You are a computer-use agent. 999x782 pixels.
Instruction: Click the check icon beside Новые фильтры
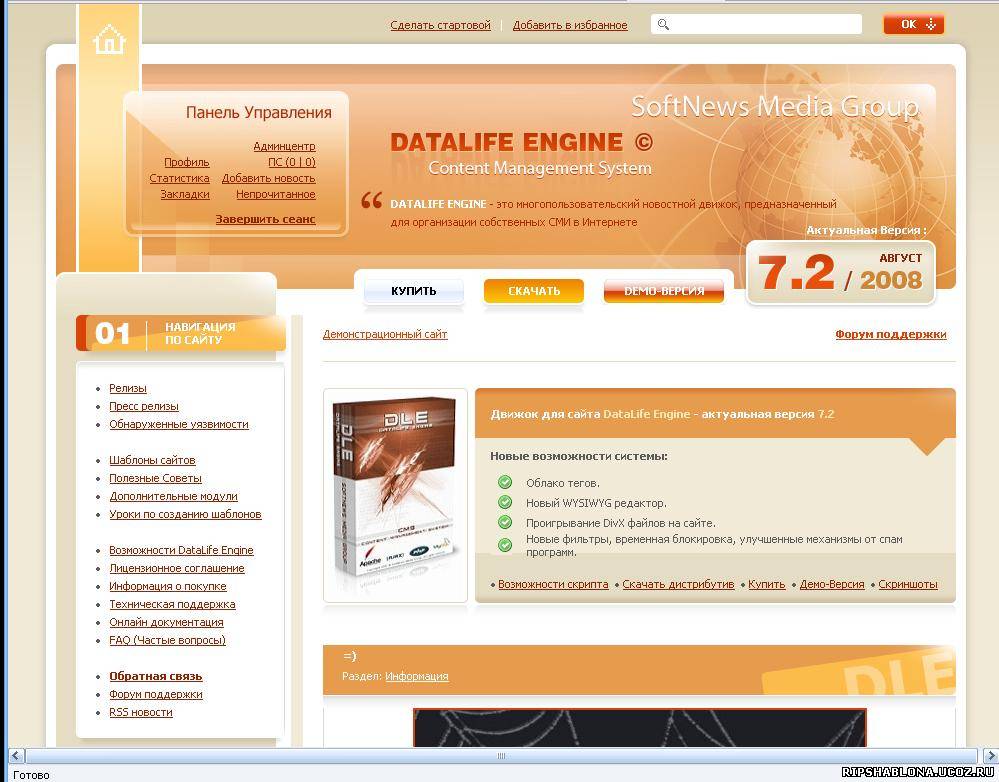tap(505, 545)
